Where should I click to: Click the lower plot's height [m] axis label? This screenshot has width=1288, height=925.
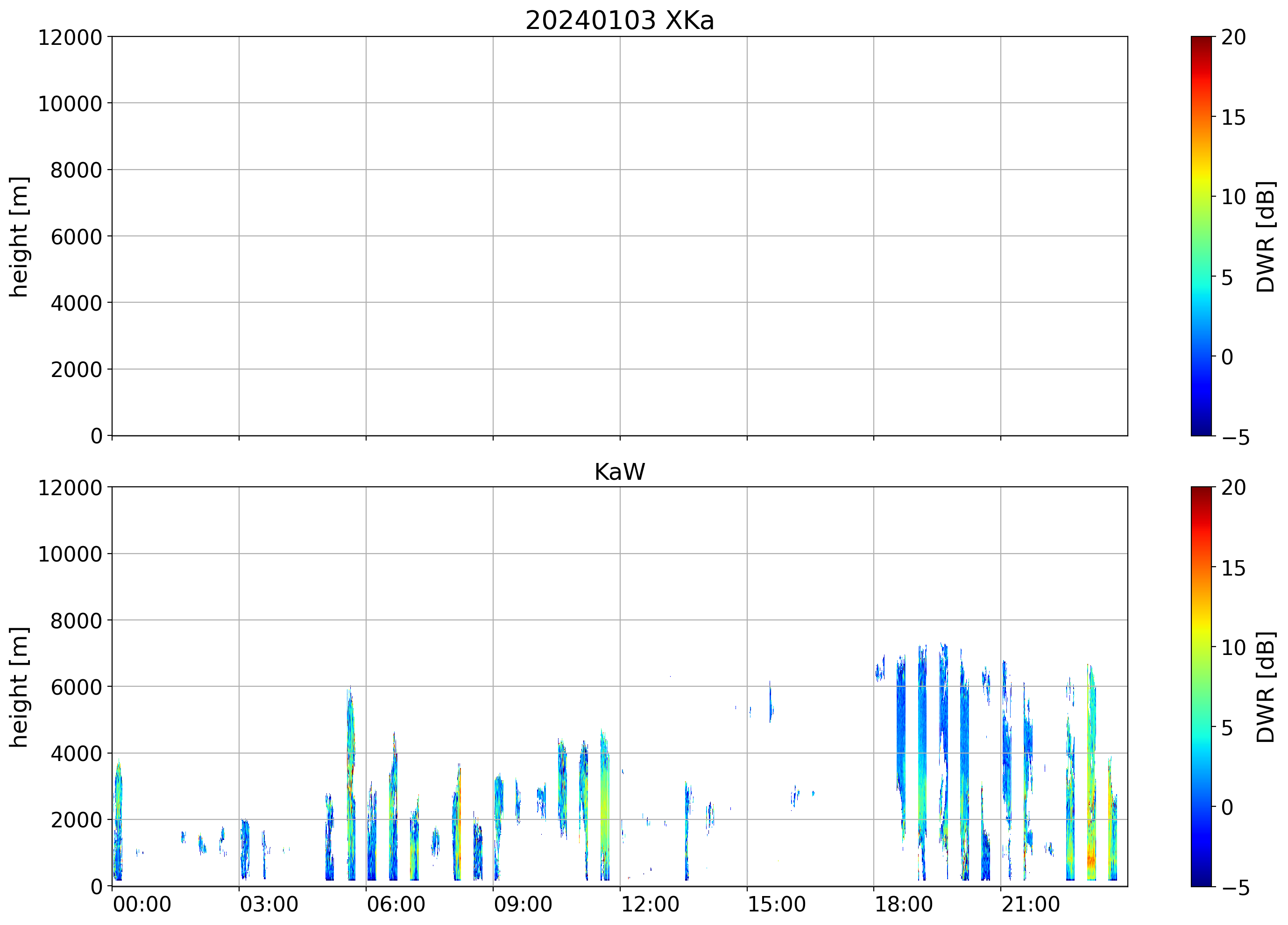click(18, 687)
